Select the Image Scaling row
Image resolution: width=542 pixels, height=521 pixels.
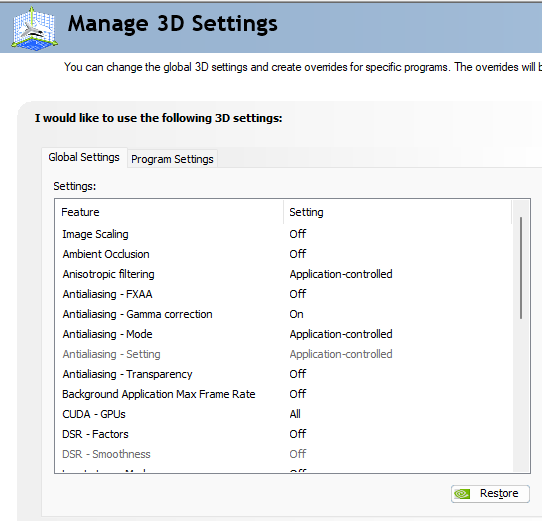pos(283,234)
